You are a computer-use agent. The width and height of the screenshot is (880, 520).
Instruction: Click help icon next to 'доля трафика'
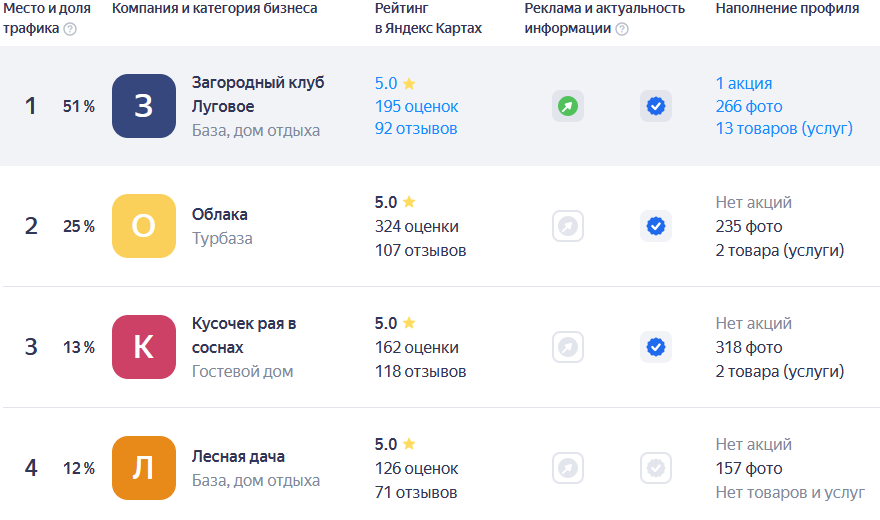pyautogui.click(x=70, y=29)
